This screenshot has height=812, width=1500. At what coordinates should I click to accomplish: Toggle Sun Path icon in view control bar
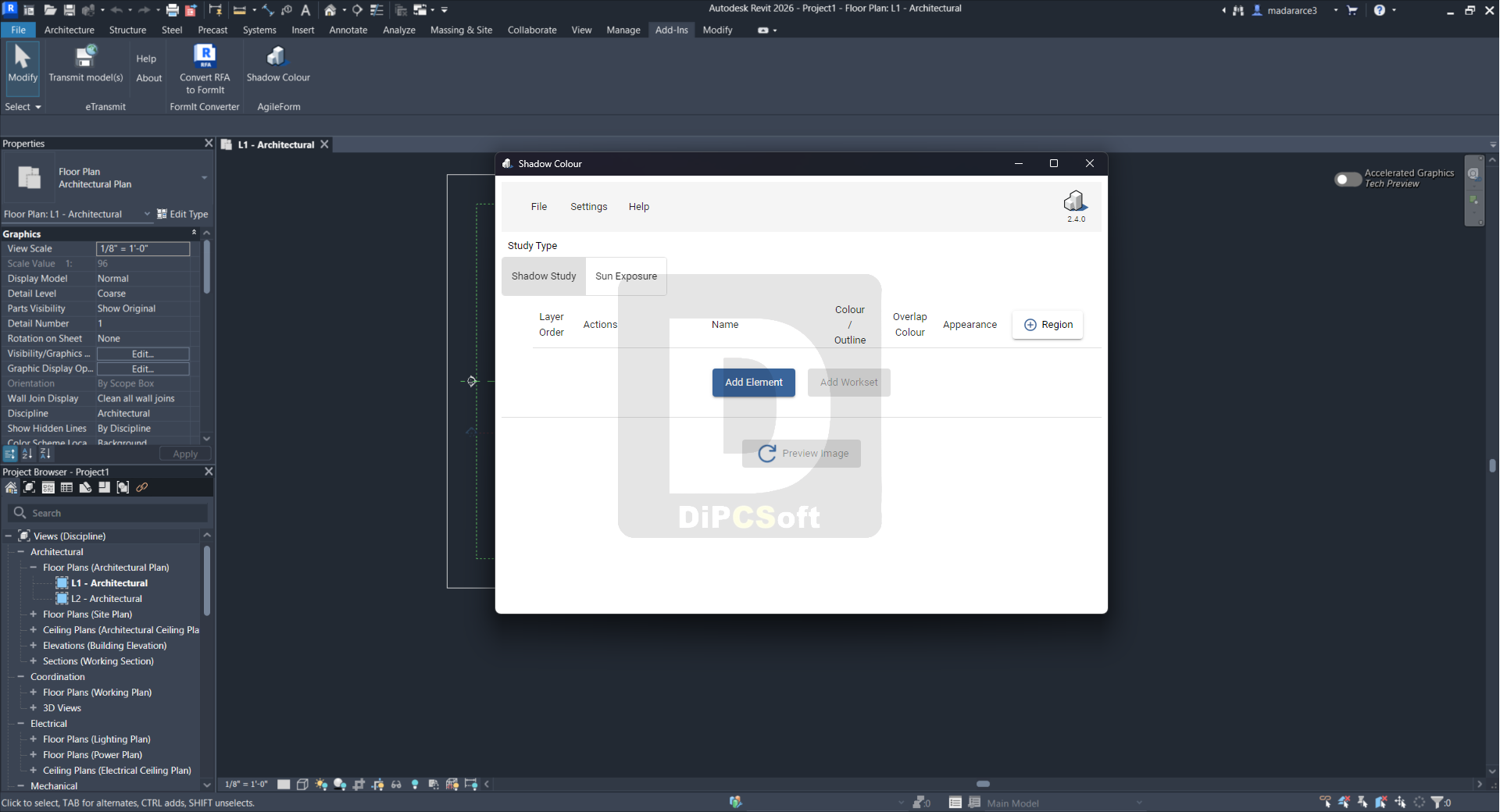coord(321,784)
